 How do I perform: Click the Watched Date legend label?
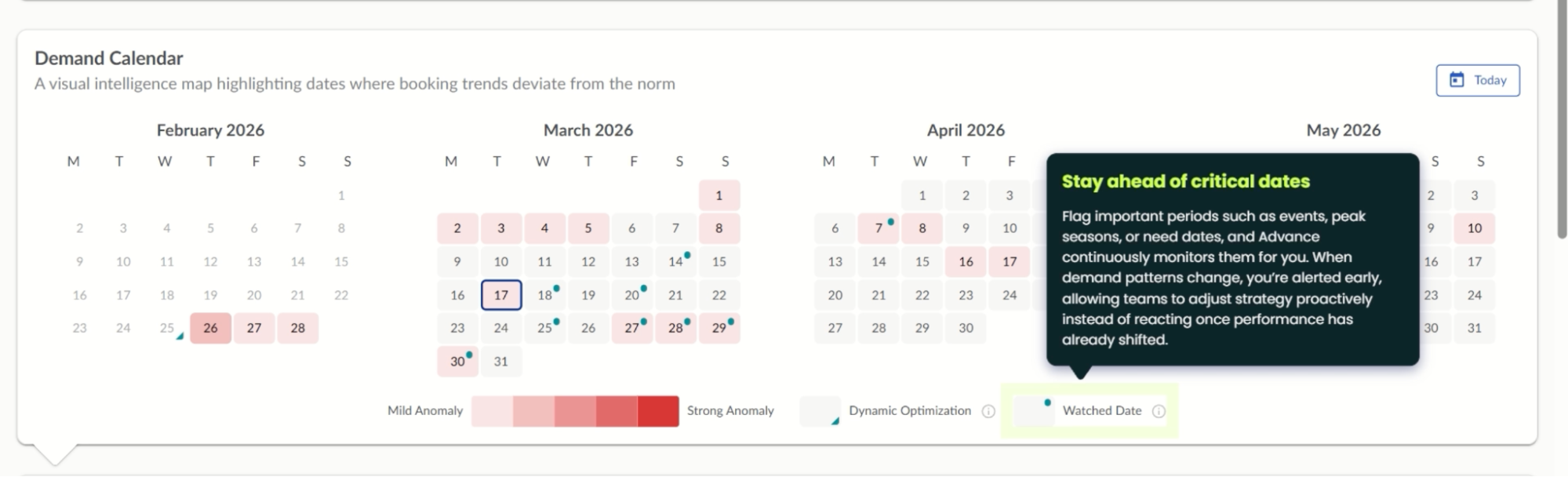[x=1101, y=411]
